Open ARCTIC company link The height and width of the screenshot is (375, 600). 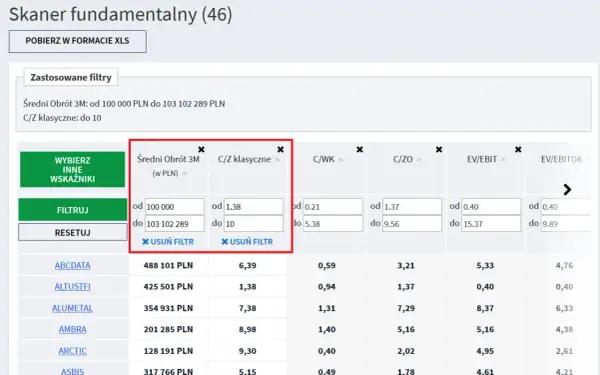(73, 351)
